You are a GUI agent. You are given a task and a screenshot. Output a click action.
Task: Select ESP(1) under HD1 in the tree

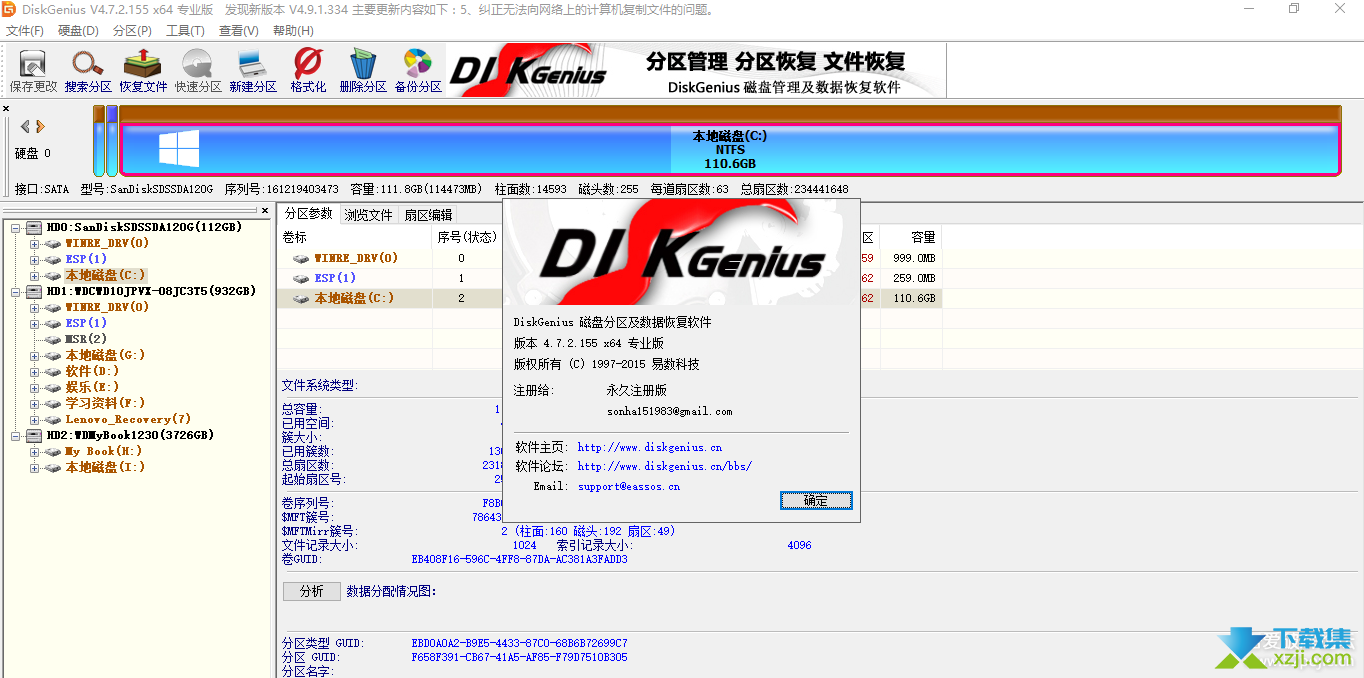(86, 323)
